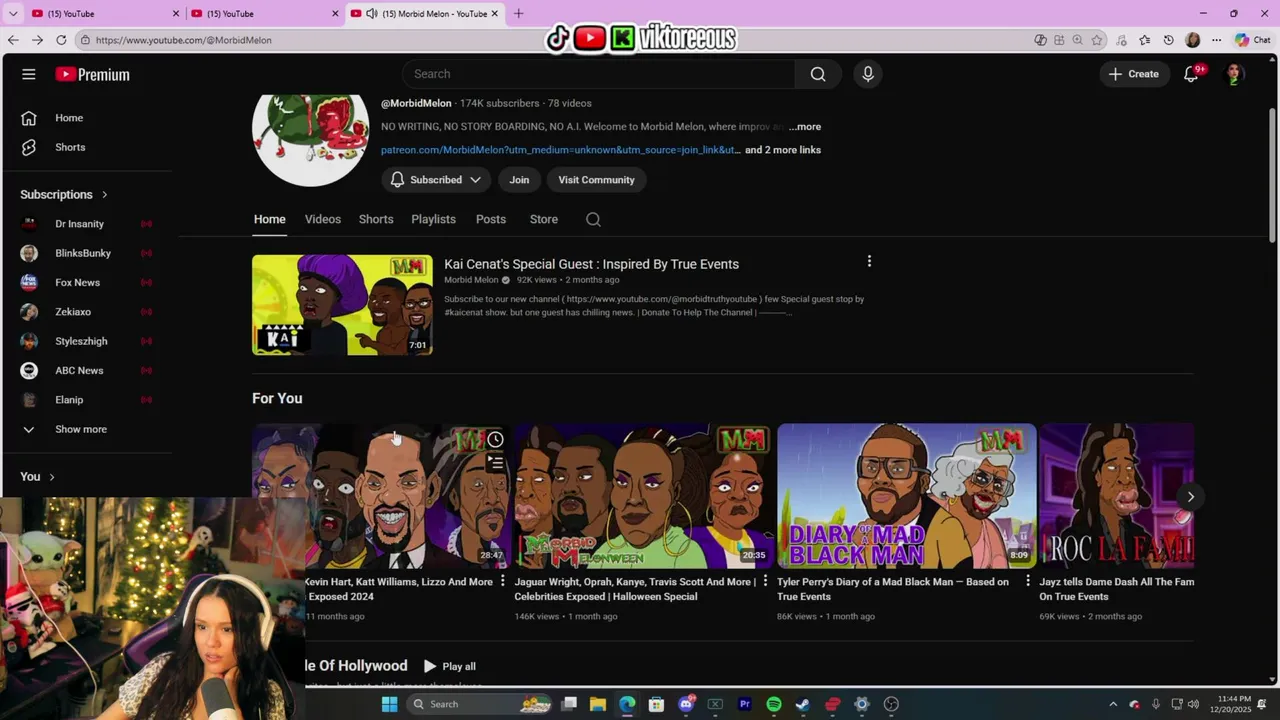The width and height of the screenshot is (1280, 720).
Task: Open File Explorer from the taskbar
Action: [598, 704]
